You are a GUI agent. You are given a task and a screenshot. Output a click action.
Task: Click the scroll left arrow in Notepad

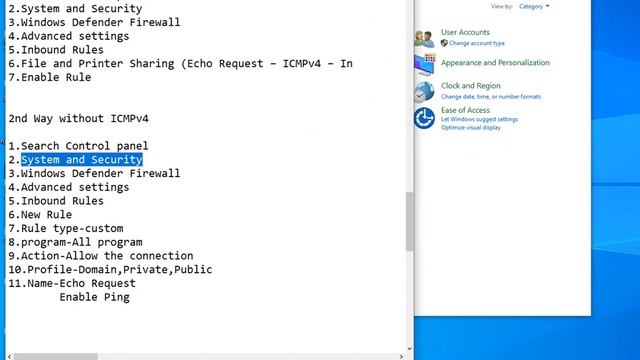(10, 357)
